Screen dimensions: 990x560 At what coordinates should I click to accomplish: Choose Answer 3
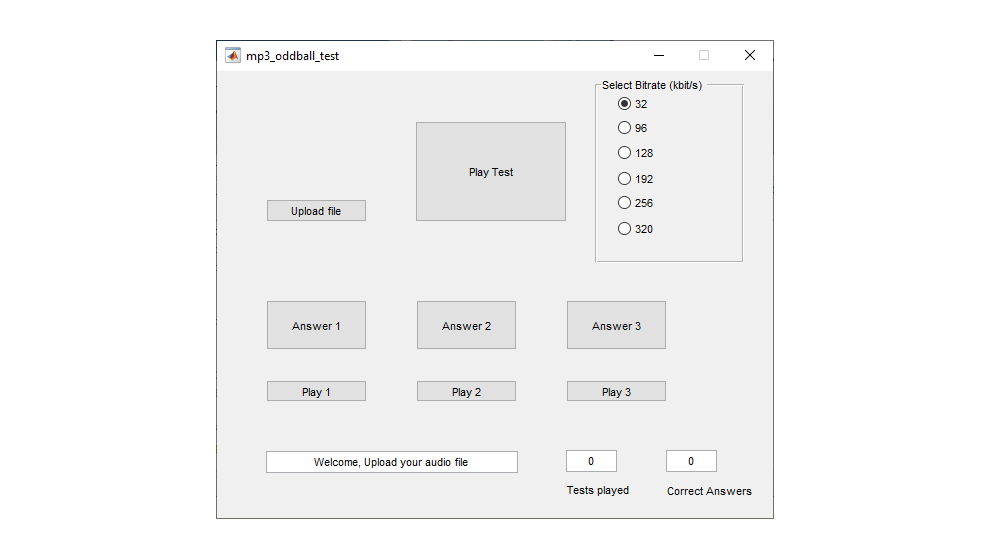click(616, 325)
